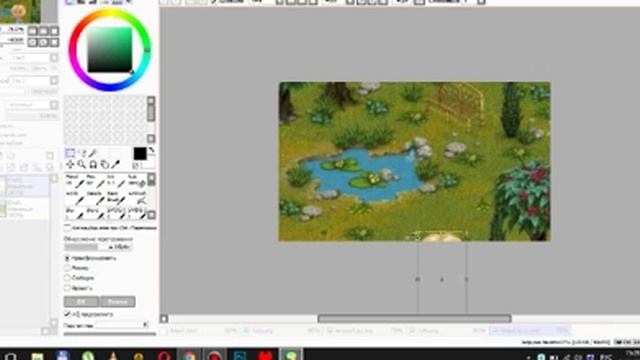Click the middle button in the navigator's upper row
640x360 pixels.
pos(43,31)
